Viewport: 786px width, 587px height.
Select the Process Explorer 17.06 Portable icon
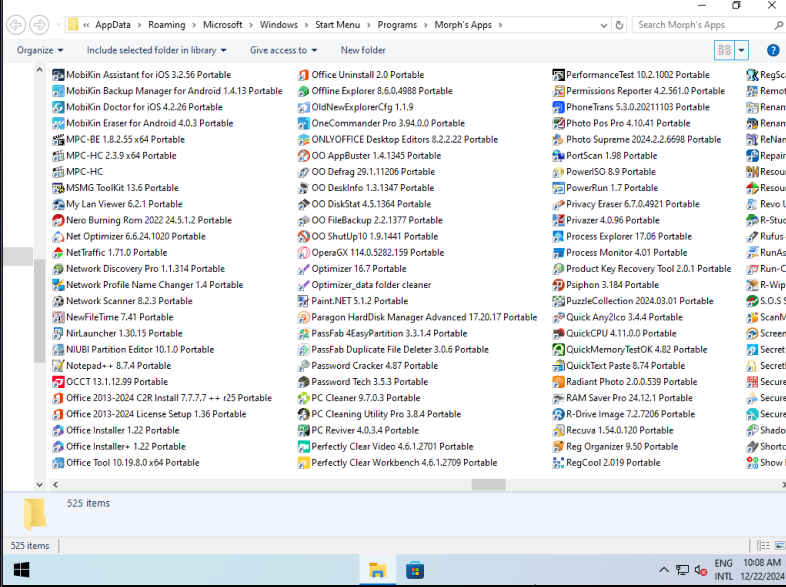click(x=558, y=236)
